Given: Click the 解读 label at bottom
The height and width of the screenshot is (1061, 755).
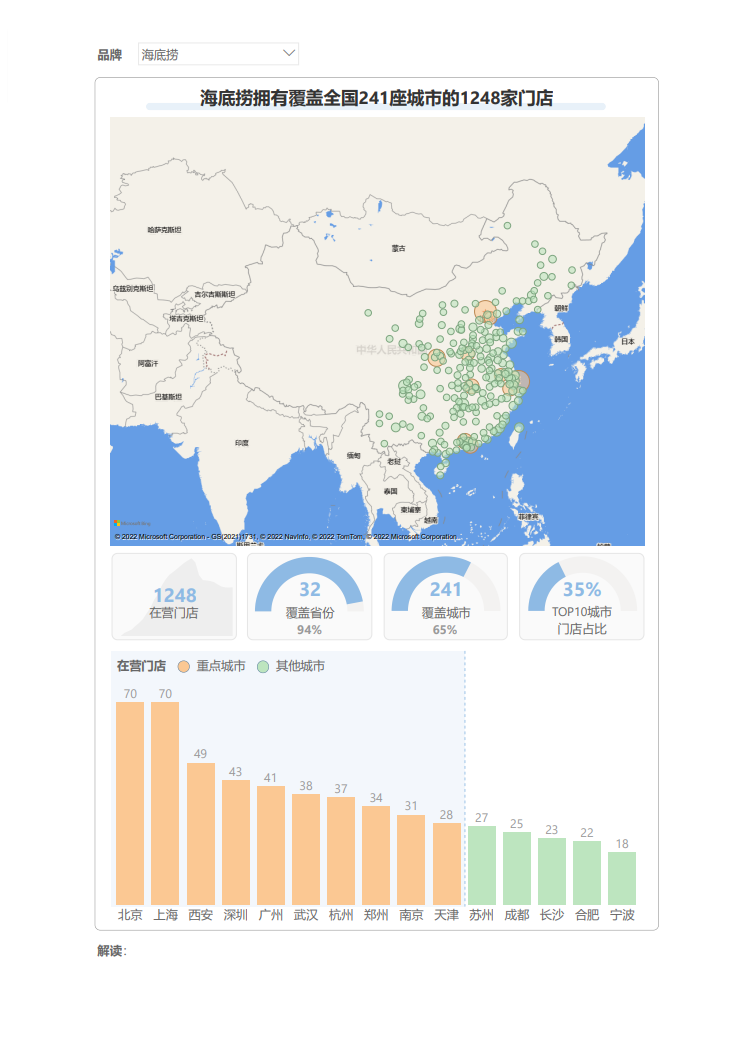Looking at the screenshot, I should point(112,951).
